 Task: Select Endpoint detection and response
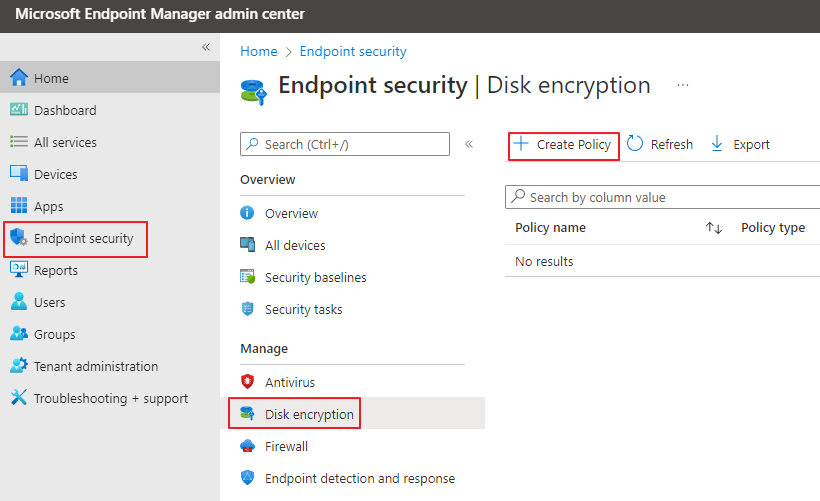point(359,478)
